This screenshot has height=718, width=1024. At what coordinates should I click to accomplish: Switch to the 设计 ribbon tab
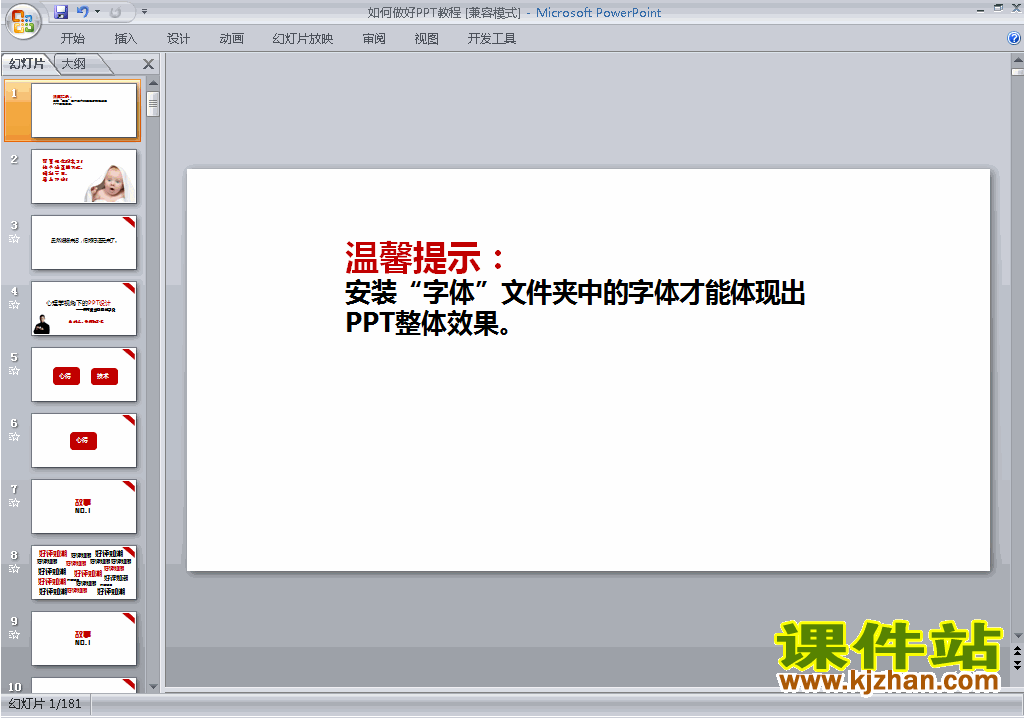click(x=178, y=39)
